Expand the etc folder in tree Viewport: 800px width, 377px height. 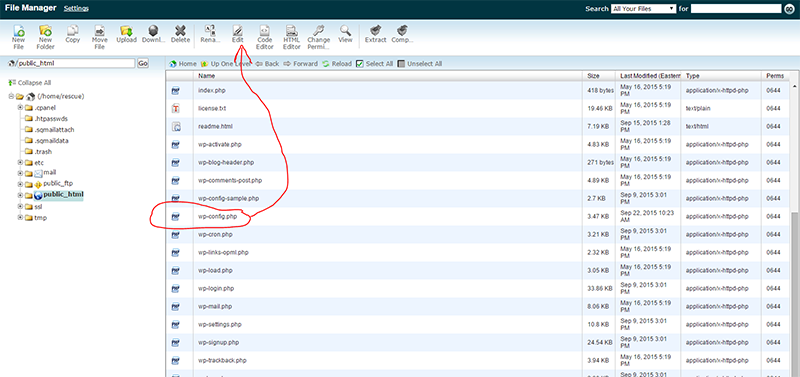click(20, 163)
